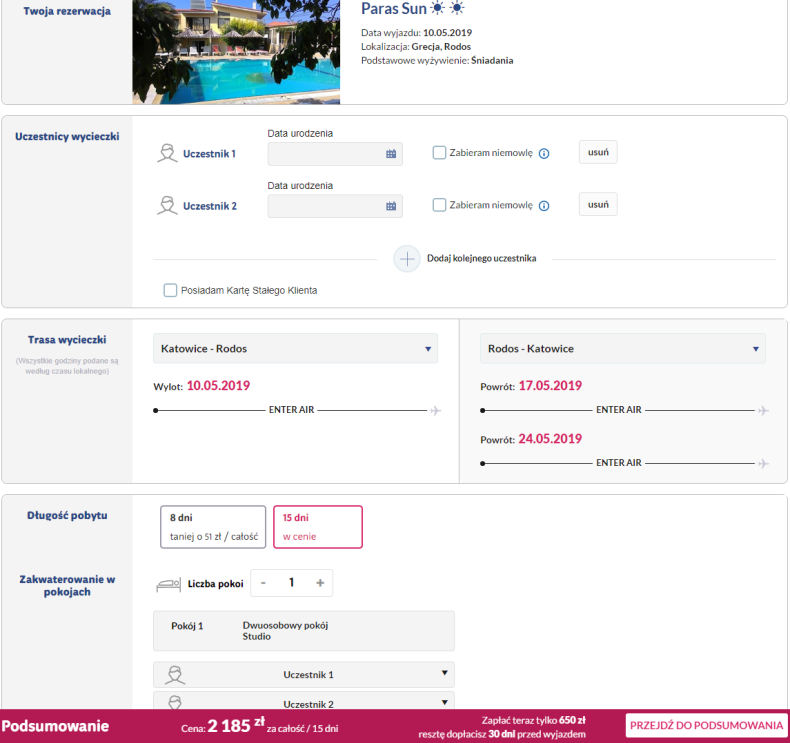
Task: Click info icon beside Uczestnik 1 infant option
Action: [x=544, y=154]
